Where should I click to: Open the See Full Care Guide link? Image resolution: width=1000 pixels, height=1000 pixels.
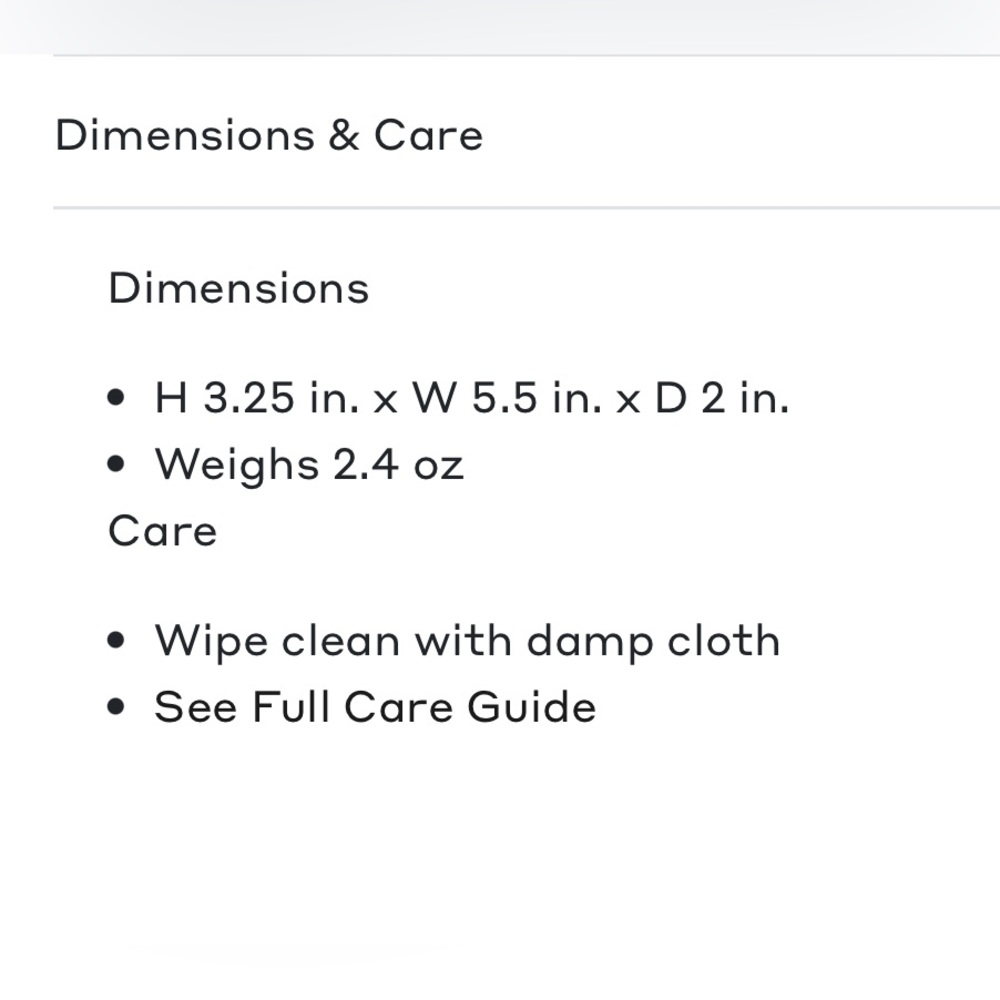375,707
